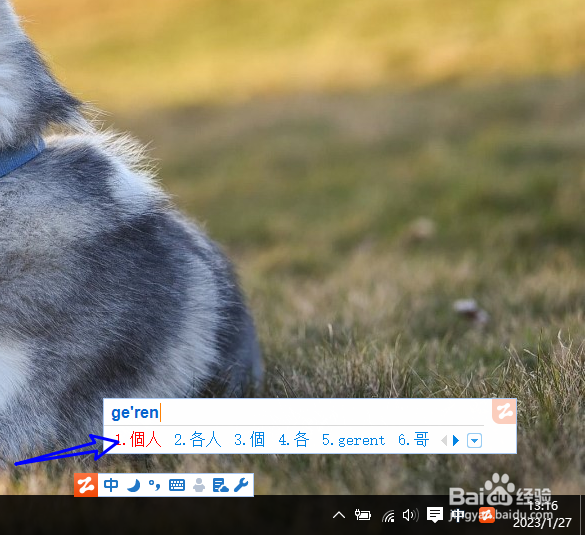
Task: Select candidate 1 個人
Action: (x=138, y=440)
